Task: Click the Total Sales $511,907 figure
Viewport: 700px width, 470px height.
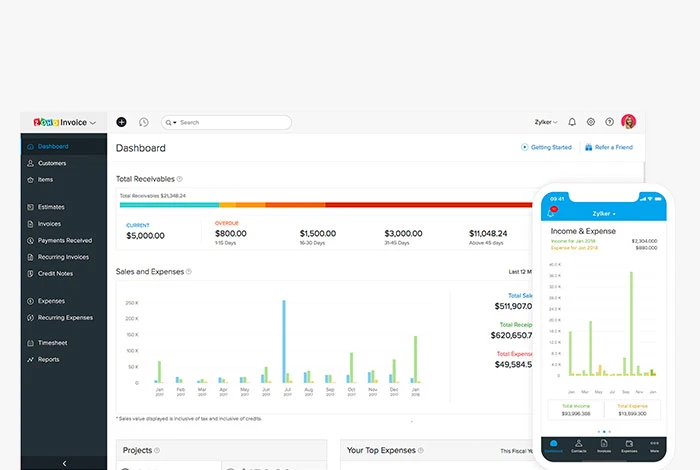Action: [513, 306]
